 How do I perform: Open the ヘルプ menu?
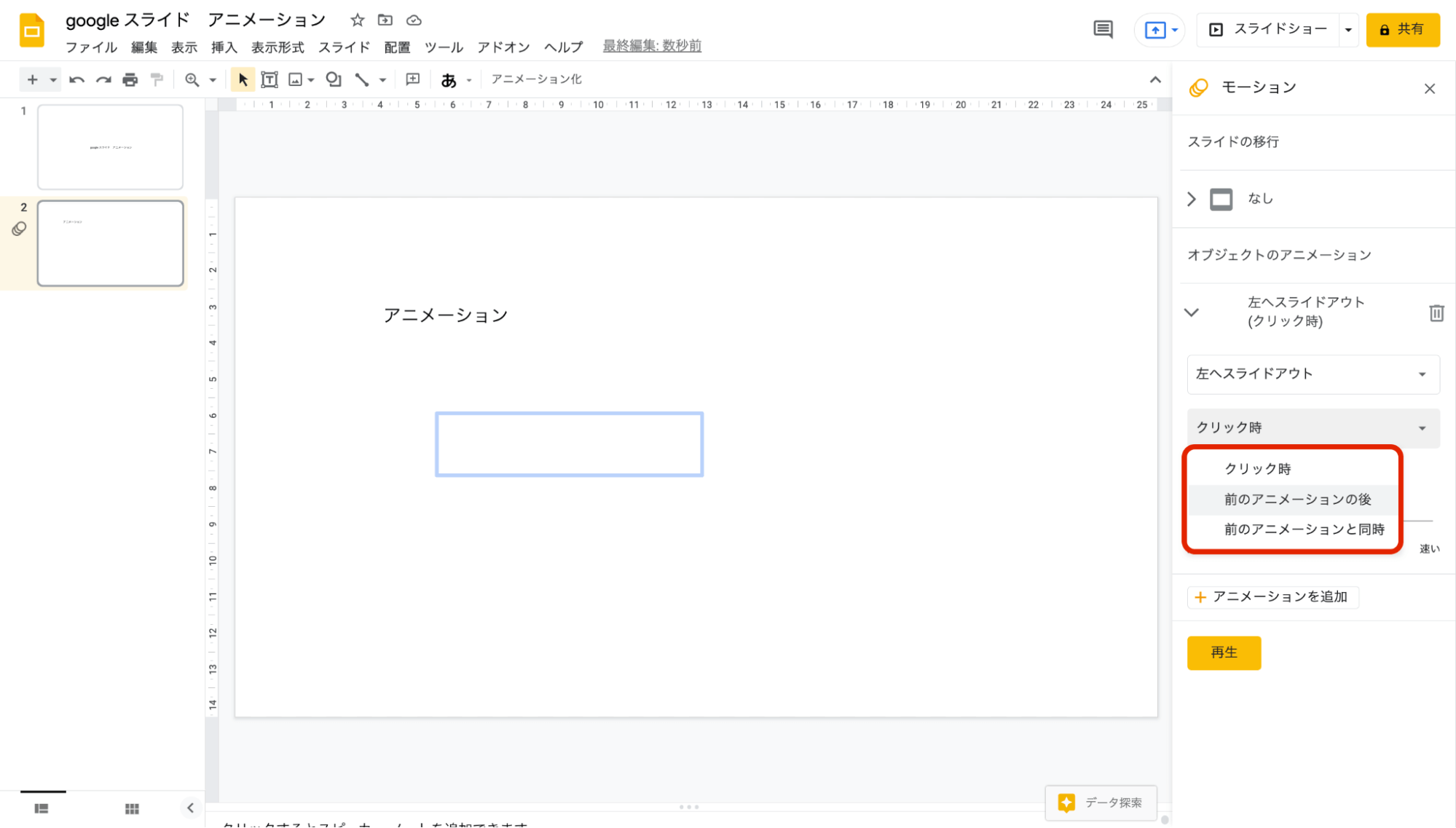(x=564, y=47)
